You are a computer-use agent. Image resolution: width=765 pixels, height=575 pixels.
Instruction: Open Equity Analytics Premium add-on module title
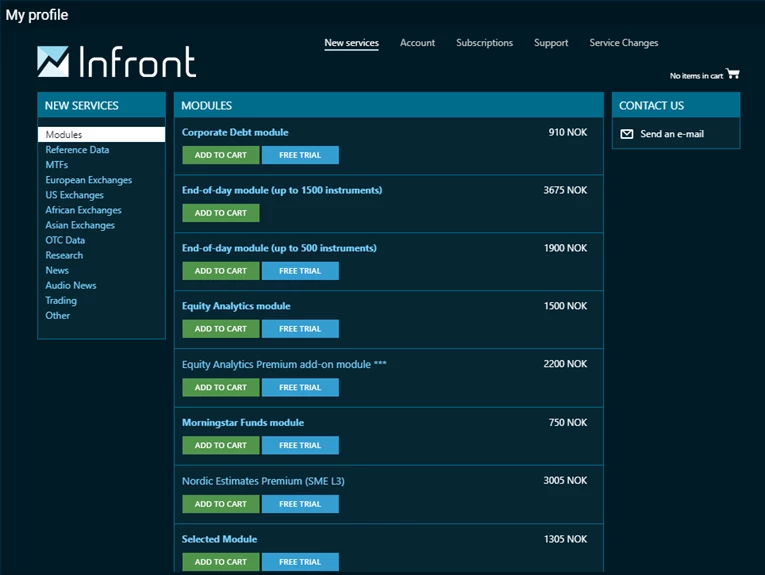pyautogui.click(x=284, y=365)
